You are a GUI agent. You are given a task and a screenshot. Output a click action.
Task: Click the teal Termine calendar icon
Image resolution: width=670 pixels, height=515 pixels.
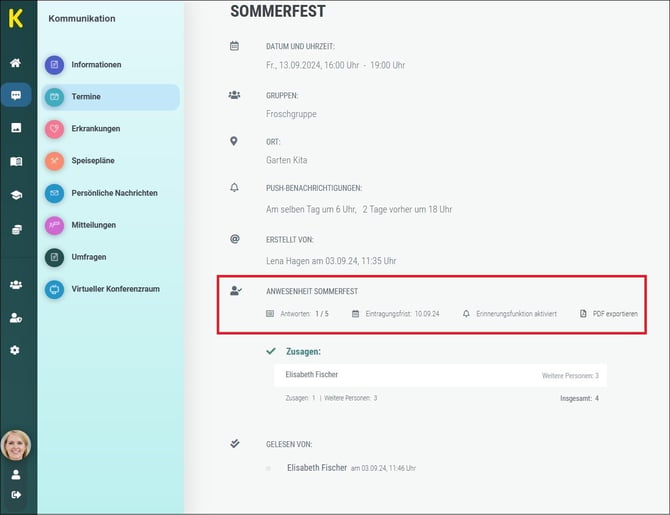pos(54,97)
